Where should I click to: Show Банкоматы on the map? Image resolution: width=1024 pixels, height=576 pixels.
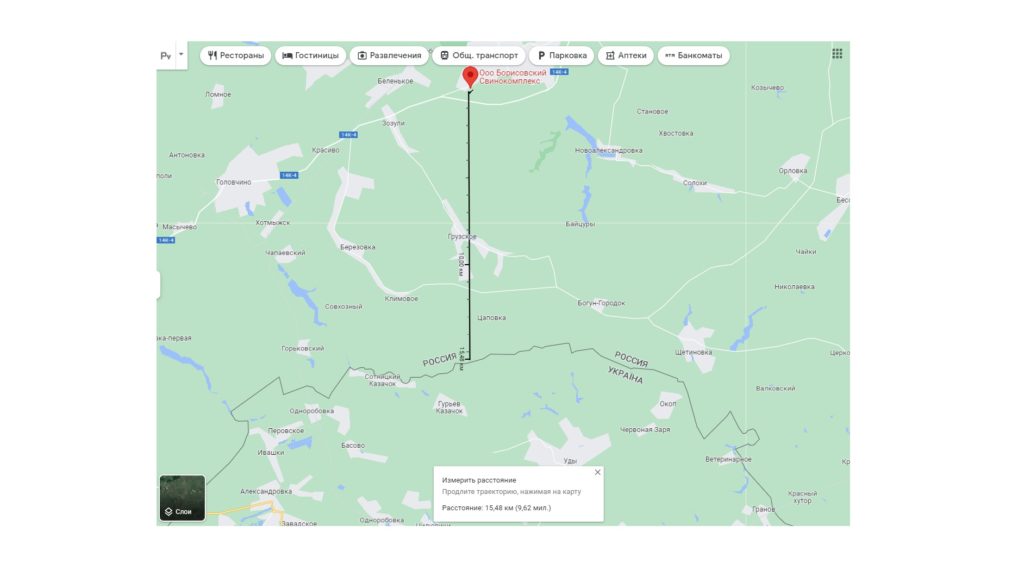(694, 56)
